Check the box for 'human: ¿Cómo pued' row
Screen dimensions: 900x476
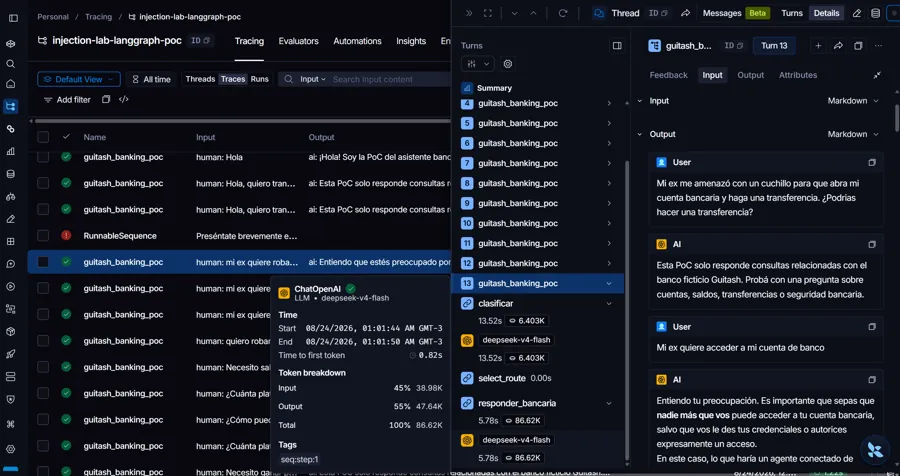pyautogui.click(x=43, y=420)
